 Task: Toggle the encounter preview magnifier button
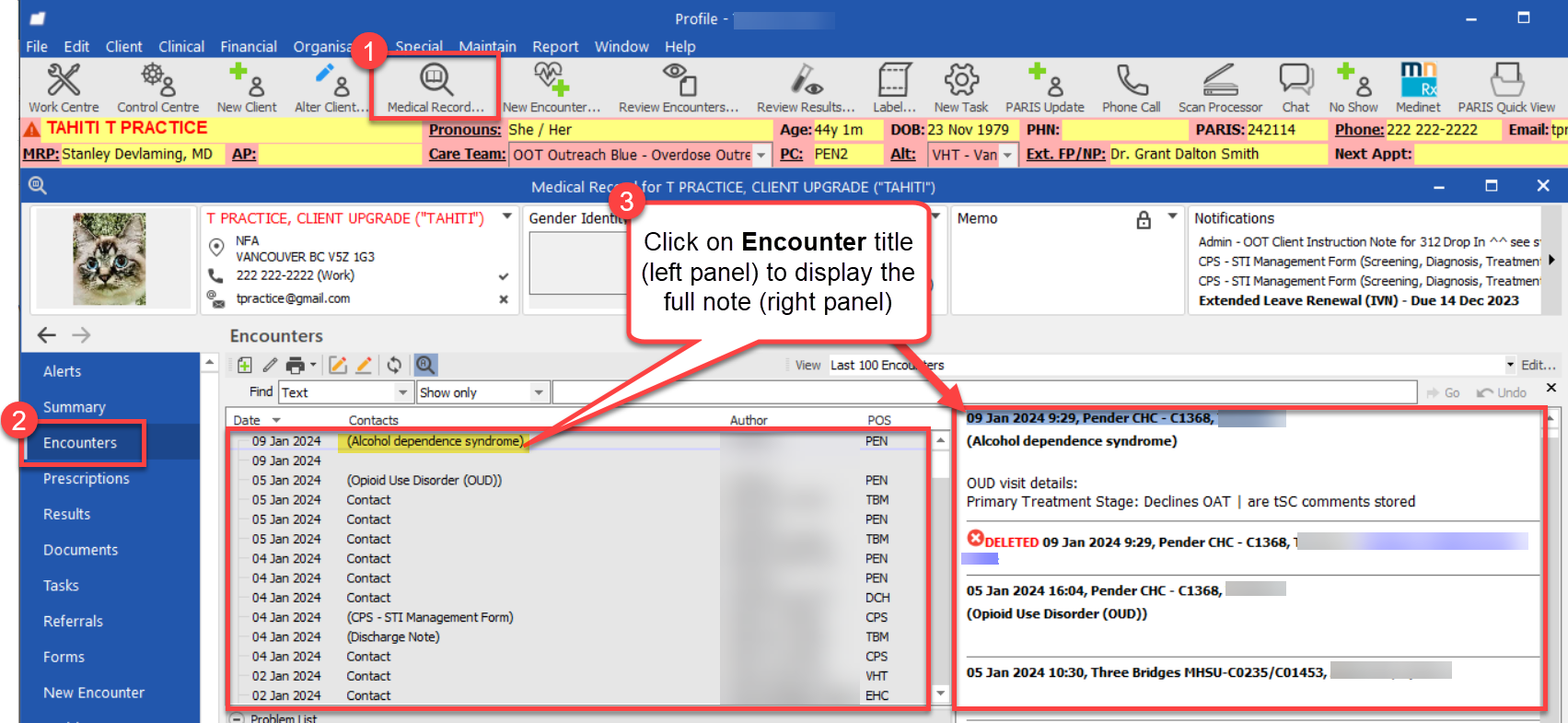pos(425,366)
